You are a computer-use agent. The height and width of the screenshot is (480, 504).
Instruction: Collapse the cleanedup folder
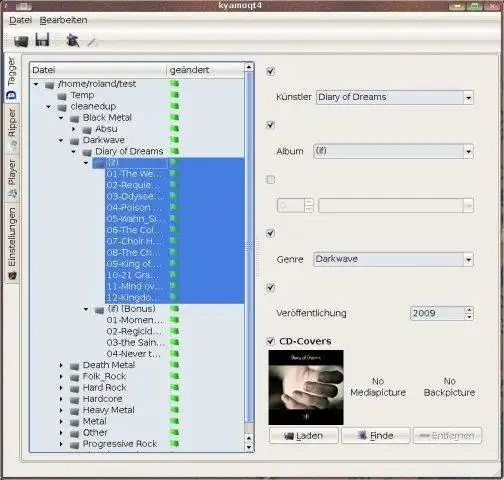49,107
